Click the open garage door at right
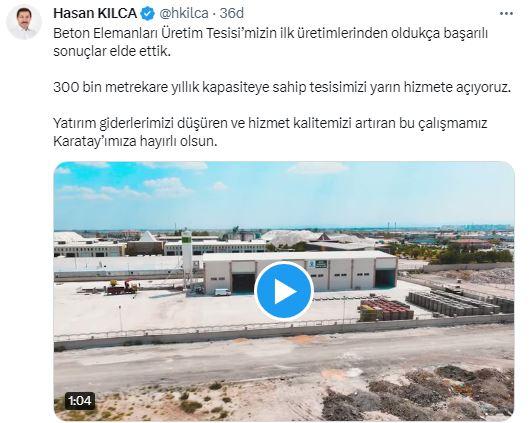The width and height of the screenshot is (530, 423). point(385,278)
